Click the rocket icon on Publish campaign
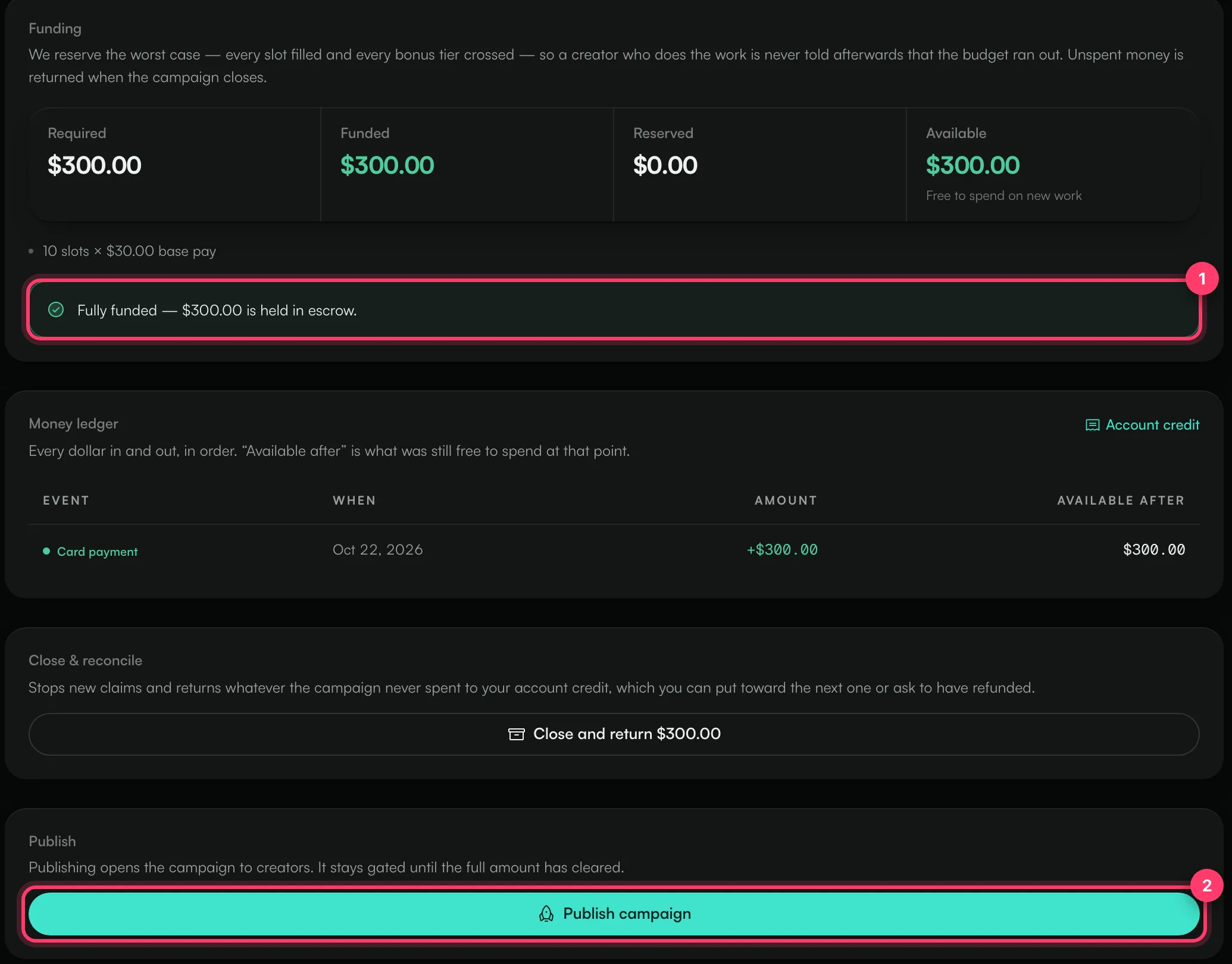The width and height of the screenshot is (1232, 964). [546, 913]
